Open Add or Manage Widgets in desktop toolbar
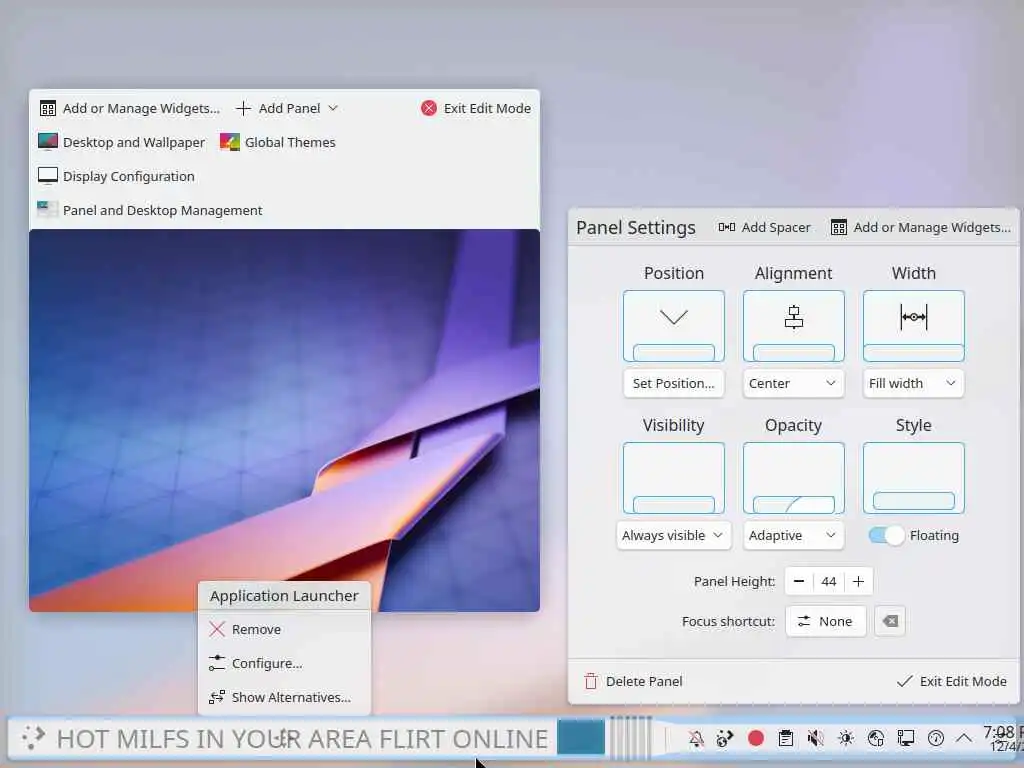Viewport: 1024px width, 768px height. pos(130,108)
